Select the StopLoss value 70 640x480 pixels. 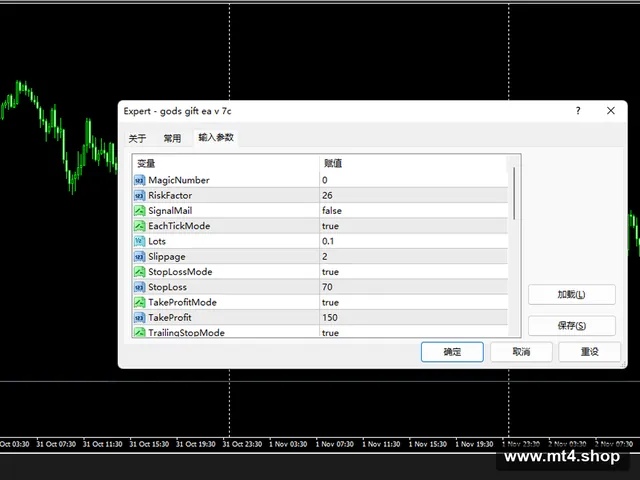coord(327,287)
